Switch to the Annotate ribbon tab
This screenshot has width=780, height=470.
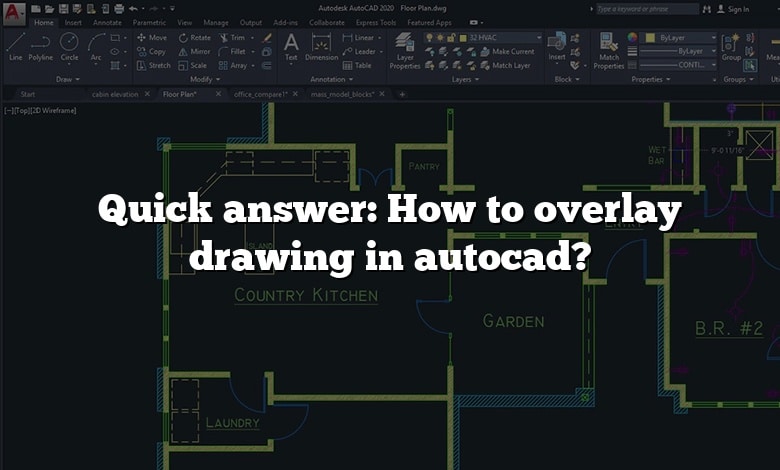(107, 23)
